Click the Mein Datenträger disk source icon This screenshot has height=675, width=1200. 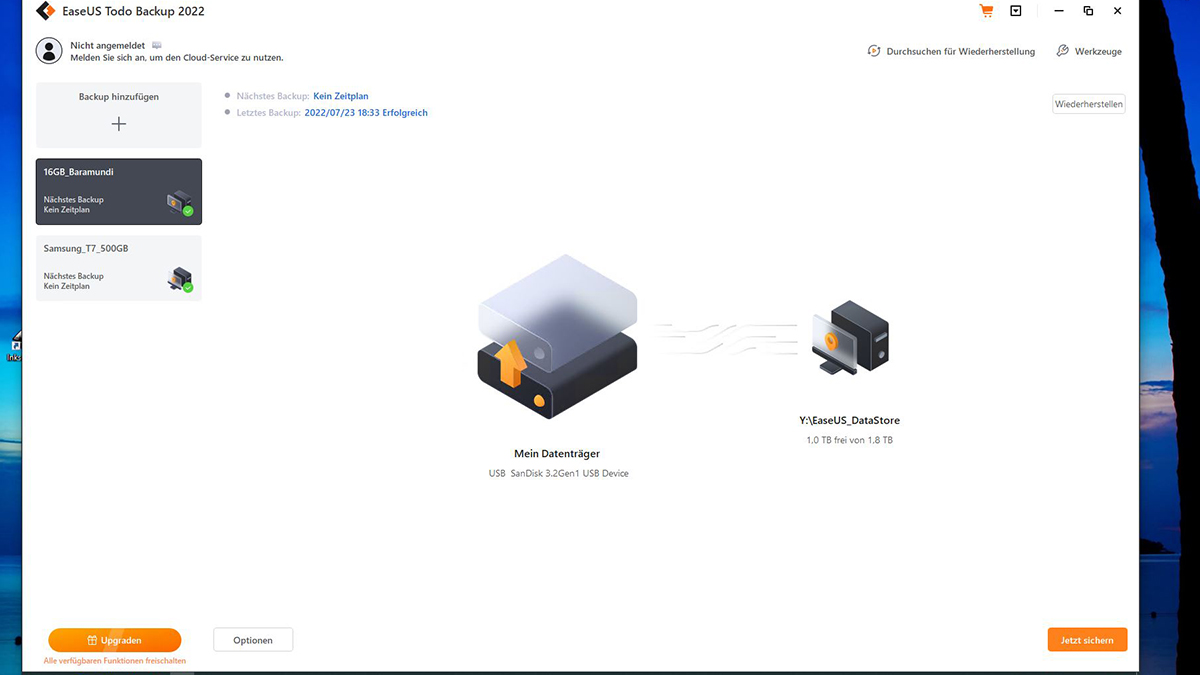[557, 335]
